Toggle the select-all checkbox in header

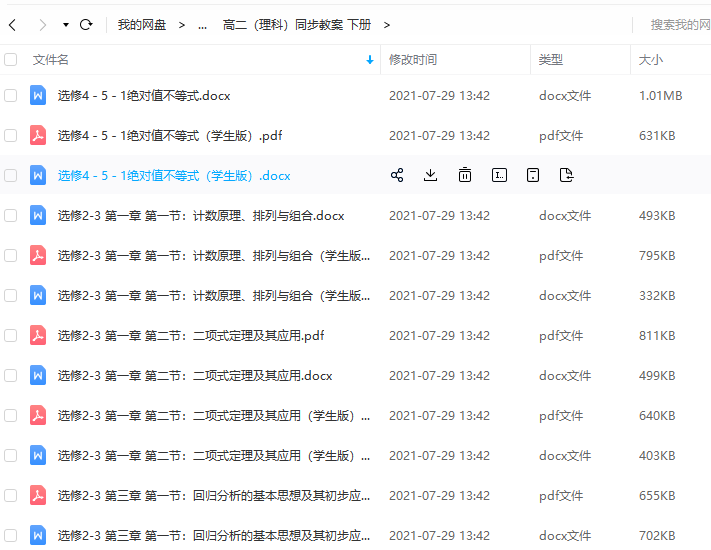[x=11, y=60]
